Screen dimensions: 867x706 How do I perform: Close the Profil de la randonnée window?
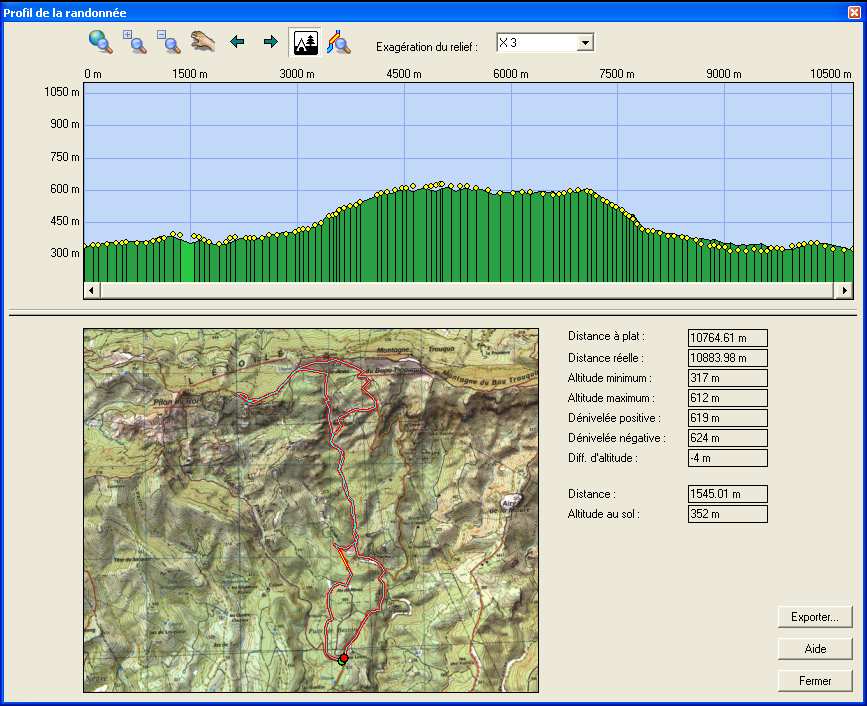pos(854,12)
